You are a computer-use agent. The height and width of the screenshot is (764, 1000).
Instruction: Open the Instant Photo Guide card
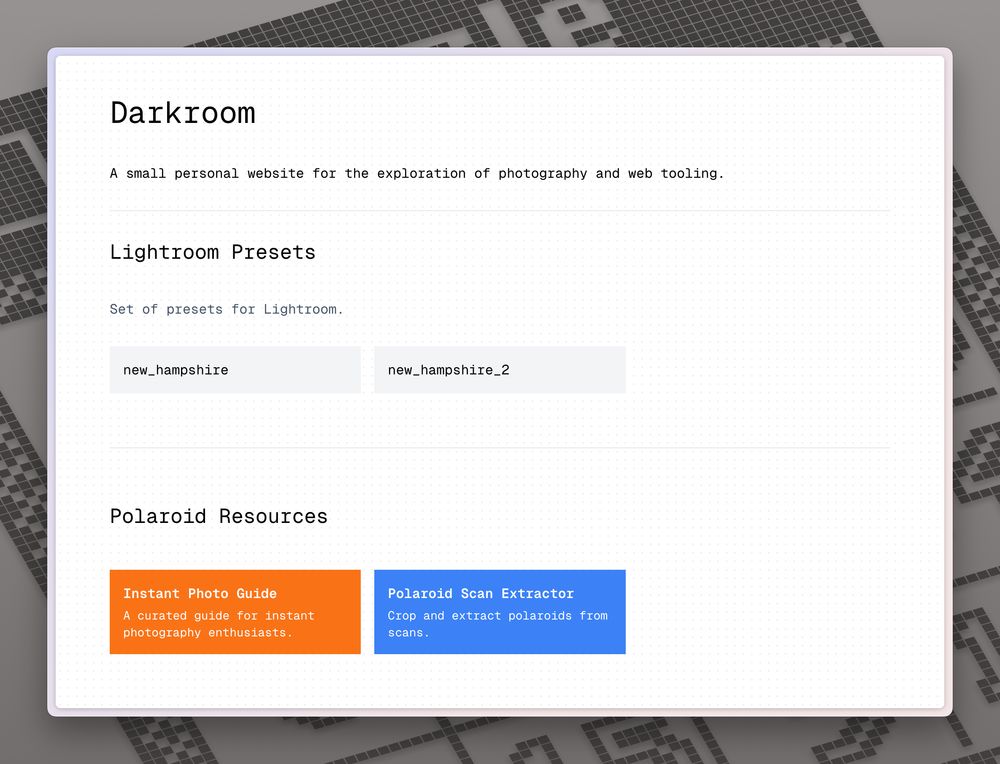(235, 612)
